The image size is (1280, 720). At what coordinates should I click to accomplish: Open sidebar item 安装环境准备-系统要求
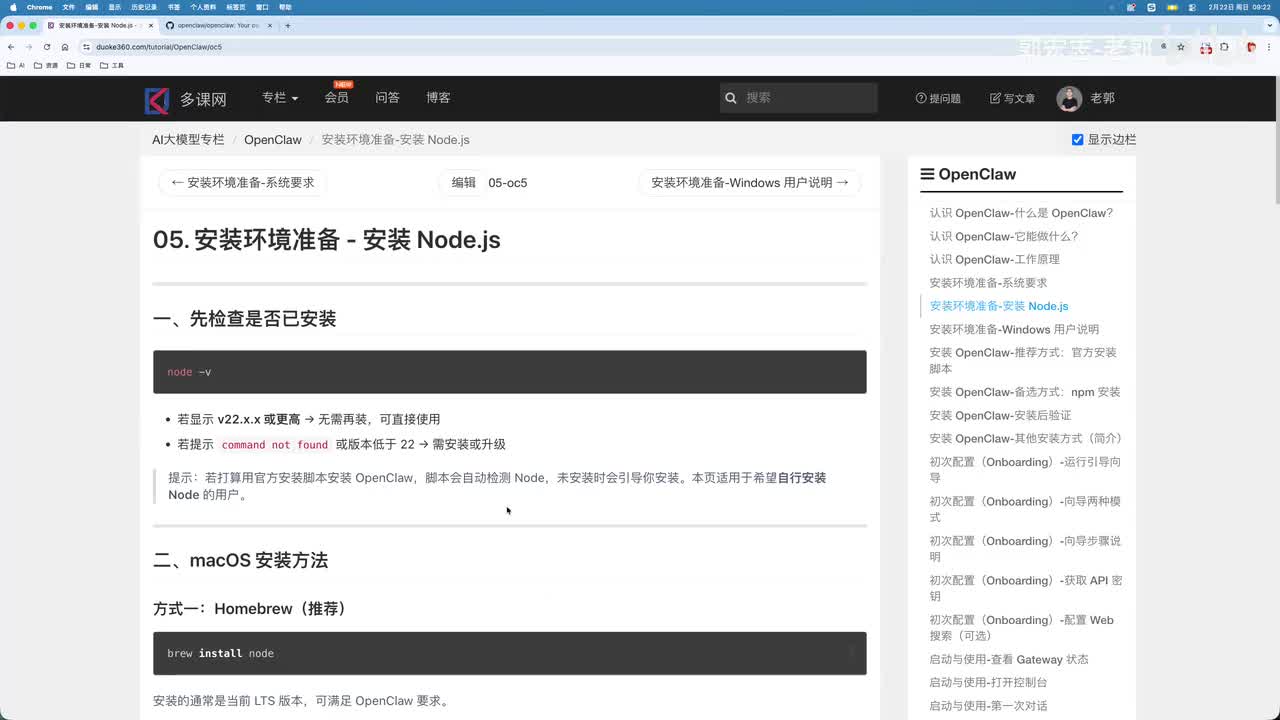(x=988, y=283)
